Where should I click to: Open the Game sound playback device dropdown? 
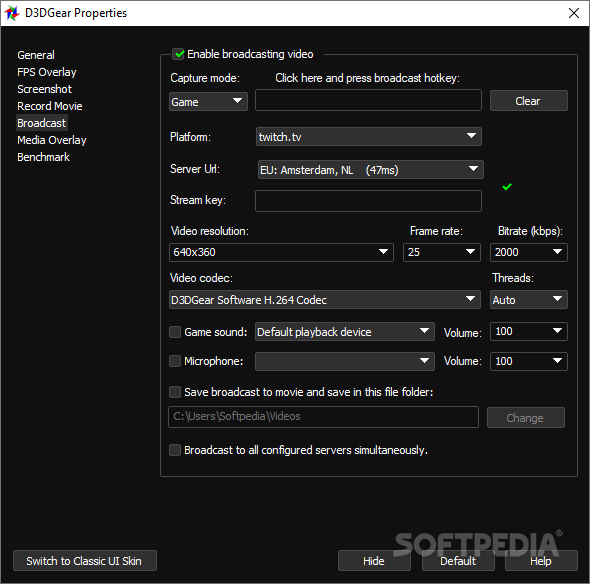(x=345, y=332)
